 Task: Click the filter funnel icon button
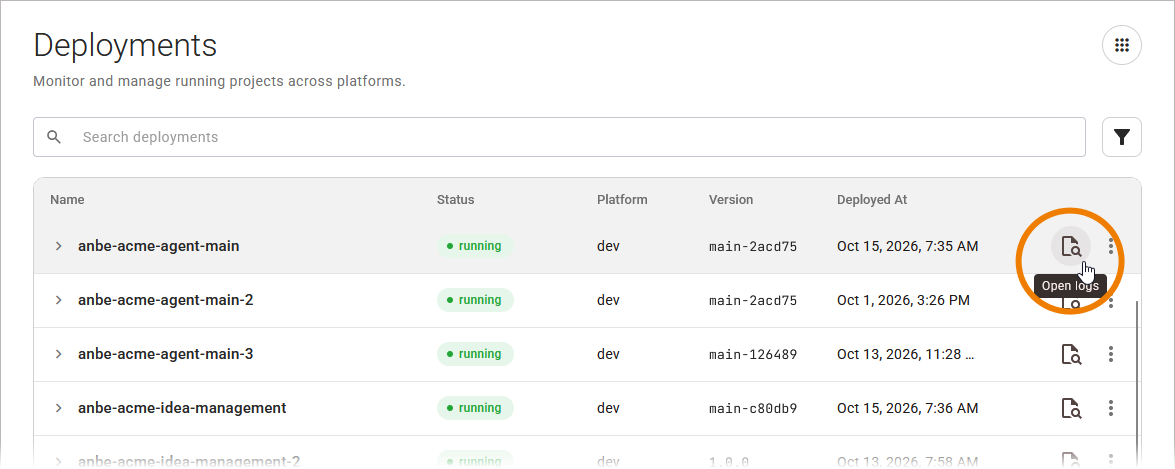coord(1122,137)
